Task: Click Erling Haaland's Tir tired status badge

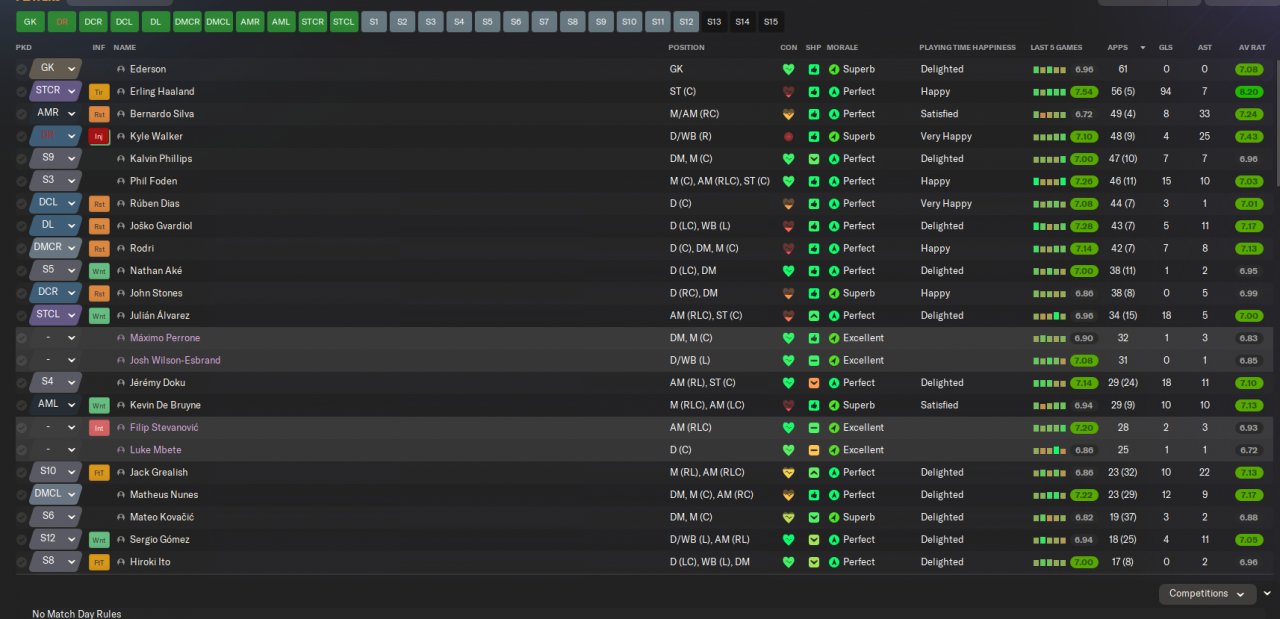Action: [x=99, y=92]
